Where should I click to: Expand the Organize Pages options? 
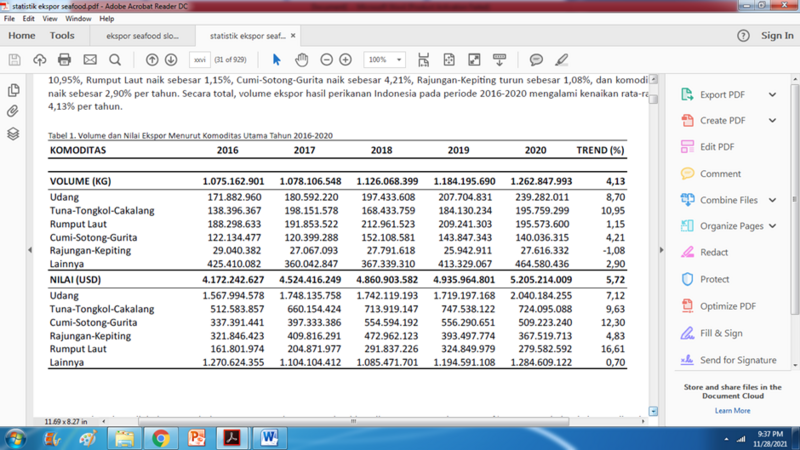pyautogui.click(x=772, y=226)
